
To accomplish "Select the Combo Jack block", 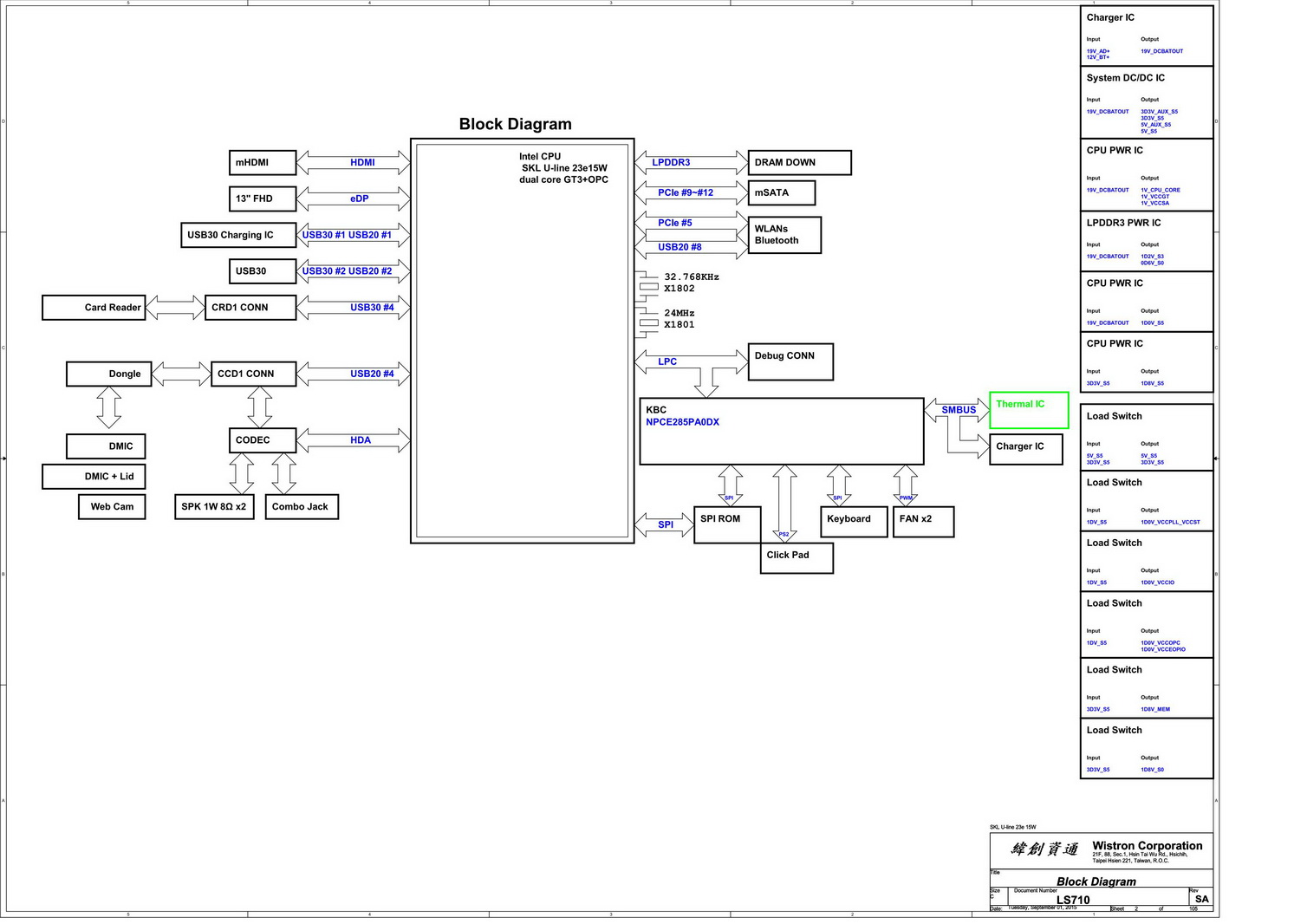I will coord(302,507).
